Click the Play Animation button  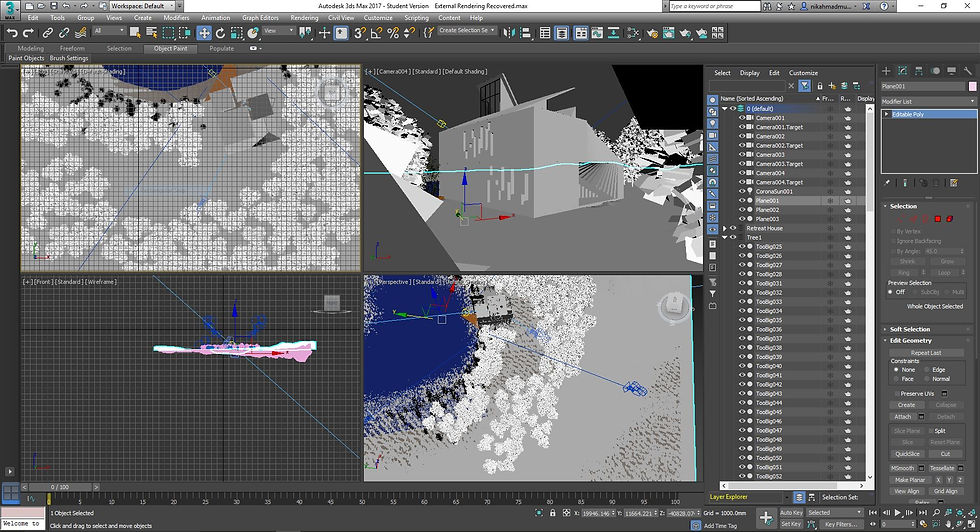pyautogui.click(x=898, y=513)
